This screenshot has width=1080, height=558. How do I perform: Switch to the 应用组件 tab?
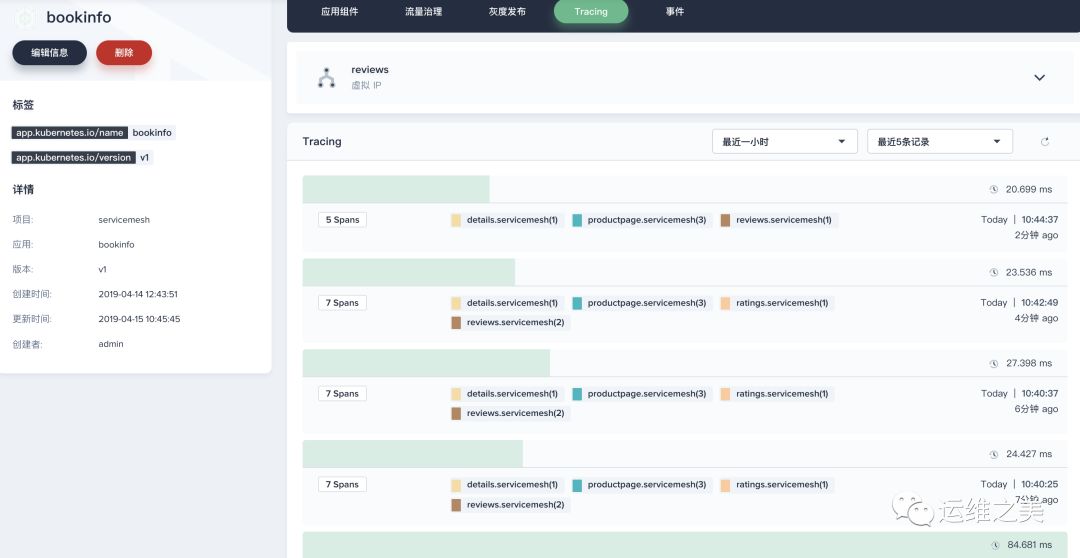340,12
